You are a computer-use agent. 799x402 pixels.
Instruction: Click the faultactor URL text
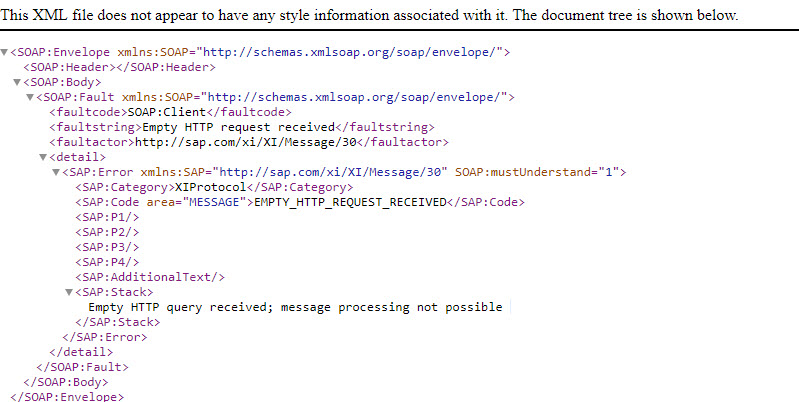(x=245, y=142)
